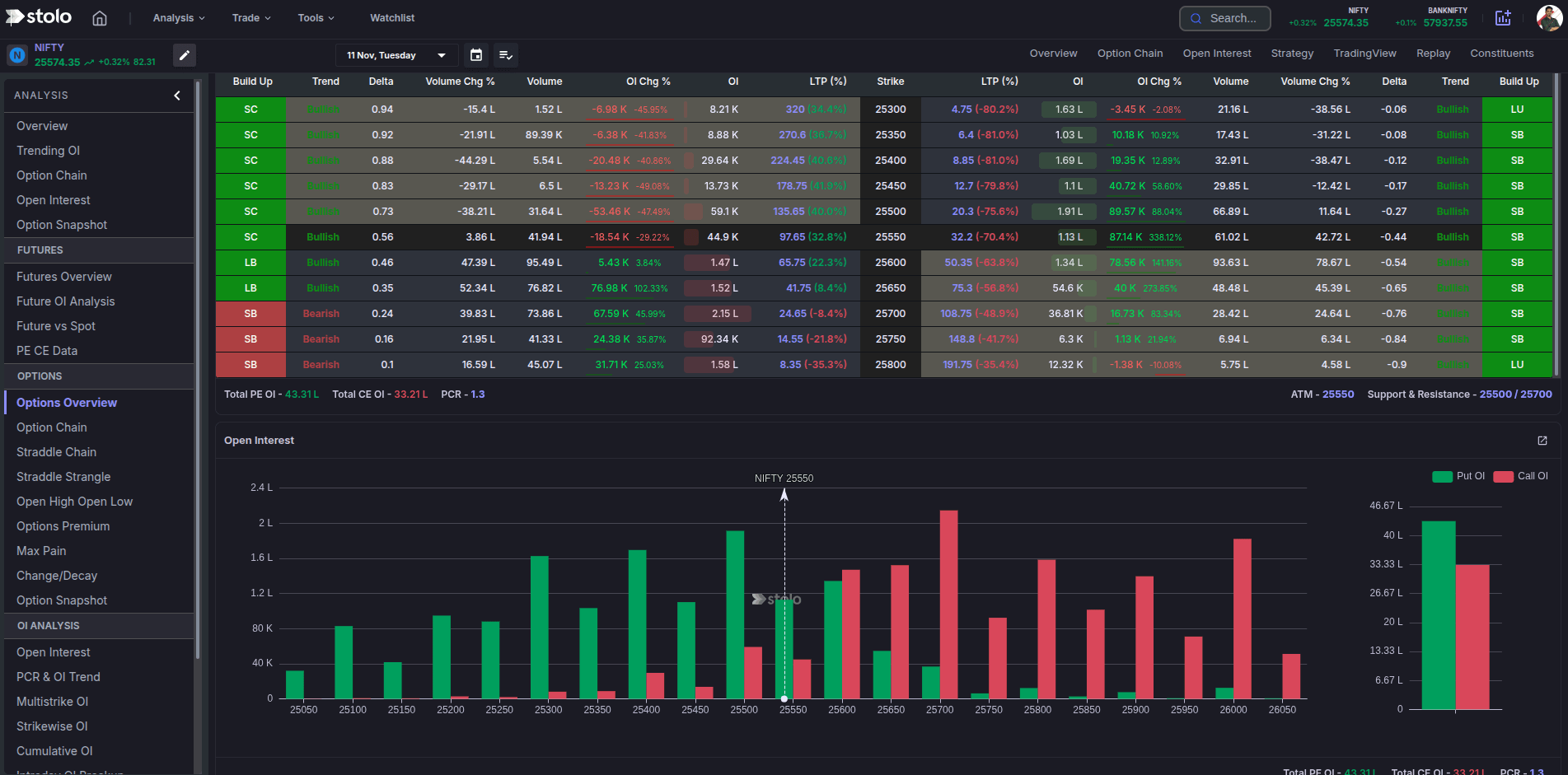Switch to the Option Chain tab
Image resolution: width=1568 pixels, height=775 pixels.
click(x=1130, y=53)
